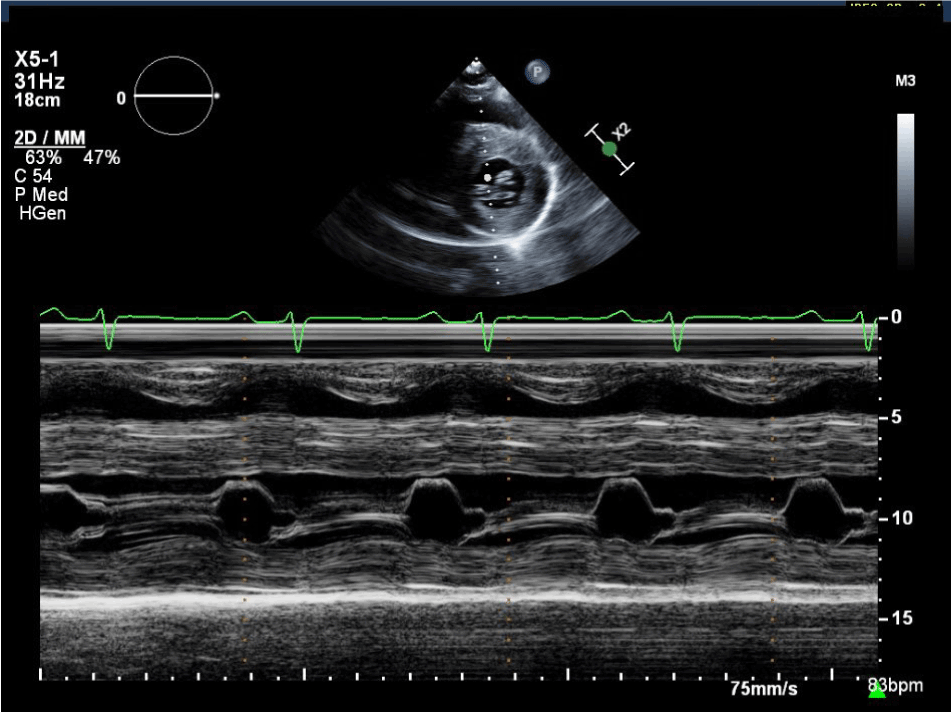Click the small dot on rotation circle edge
The width and height of the screenshot is (951, 712).
click(217, 97)
